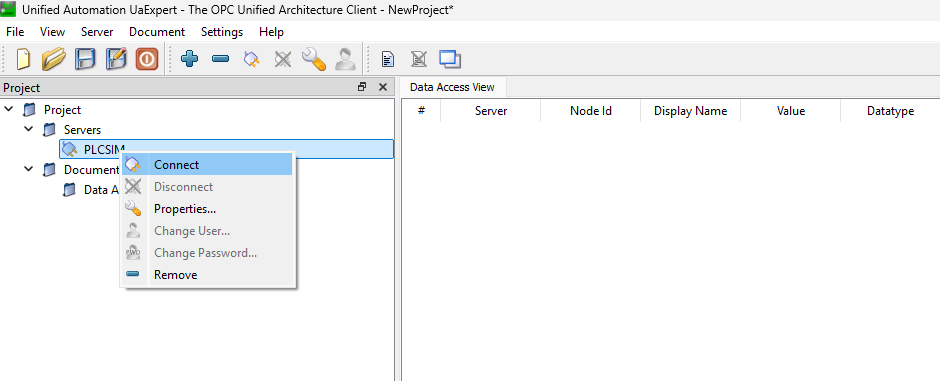Select the PLCSIM server tree item

pos(227,149)
